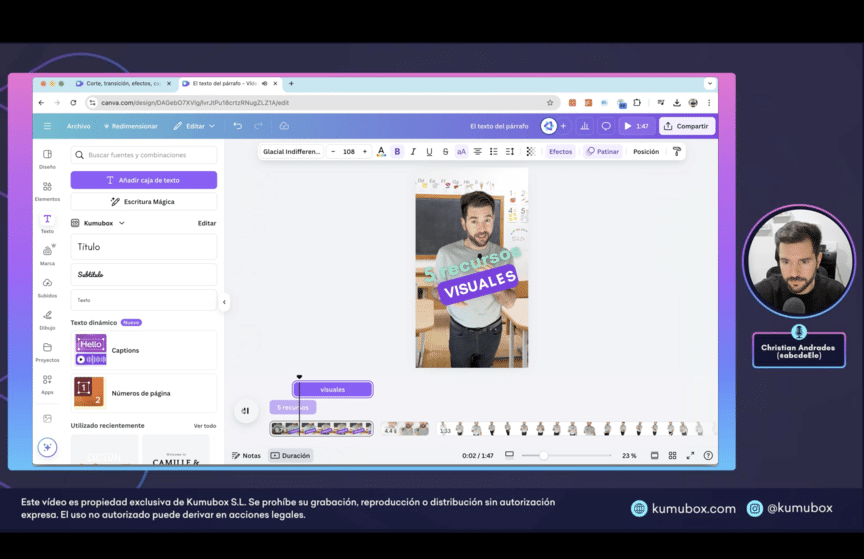Toggle bold formatting

pyautogui.click(x=397, y=152)
